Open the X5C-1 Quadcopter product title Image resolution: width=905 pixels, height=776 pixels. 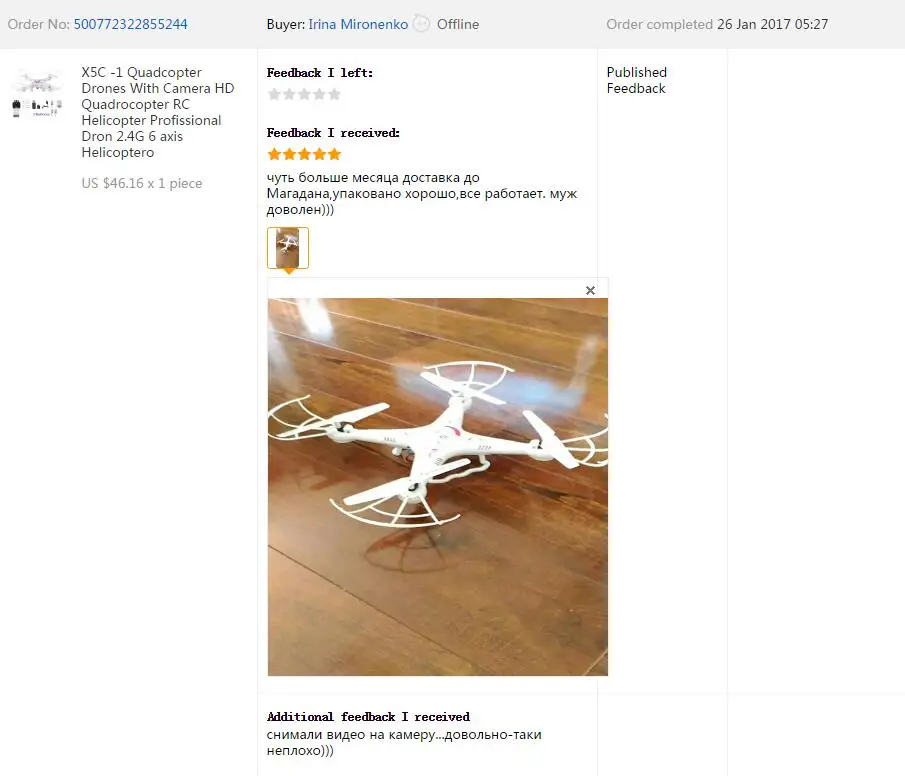pyautogui.click(x=158, y=112)
